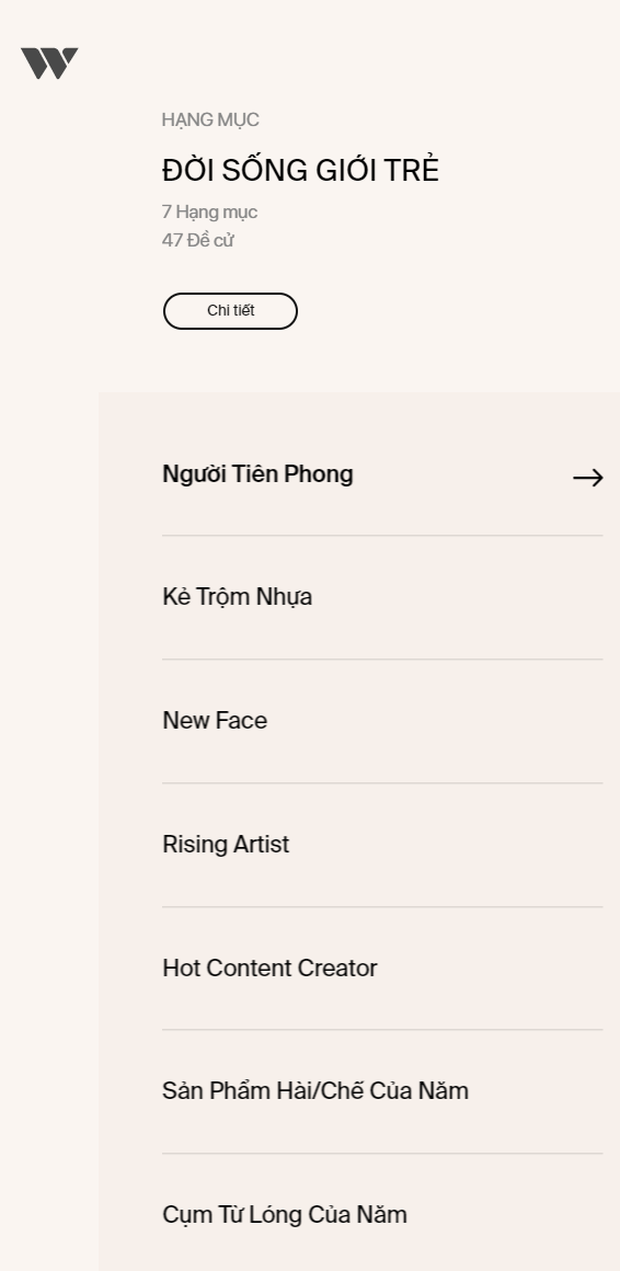
Task: Click the W logo icon
Action: pos(49,63)
